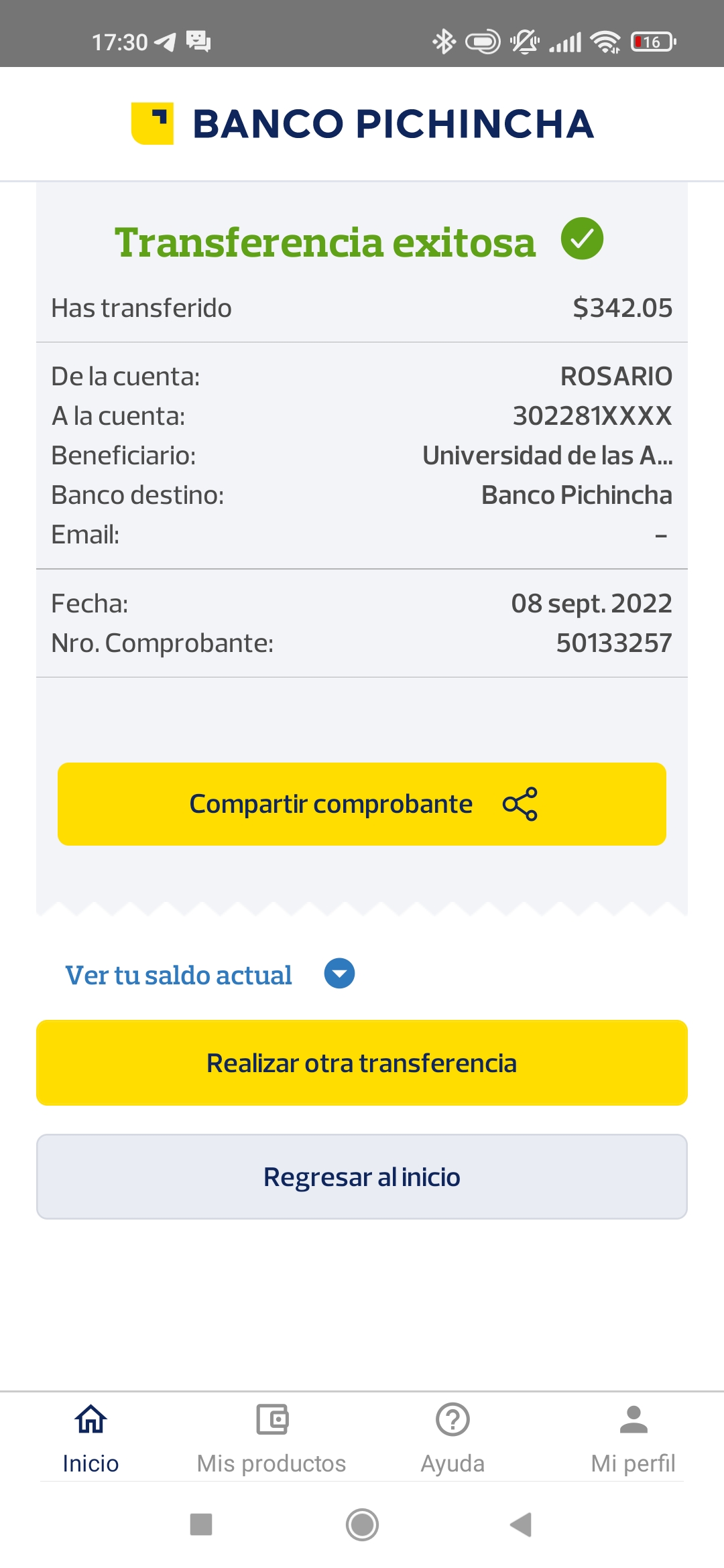
Task: Open the Mis productos wallet icon
Action: coord(272,1419)
